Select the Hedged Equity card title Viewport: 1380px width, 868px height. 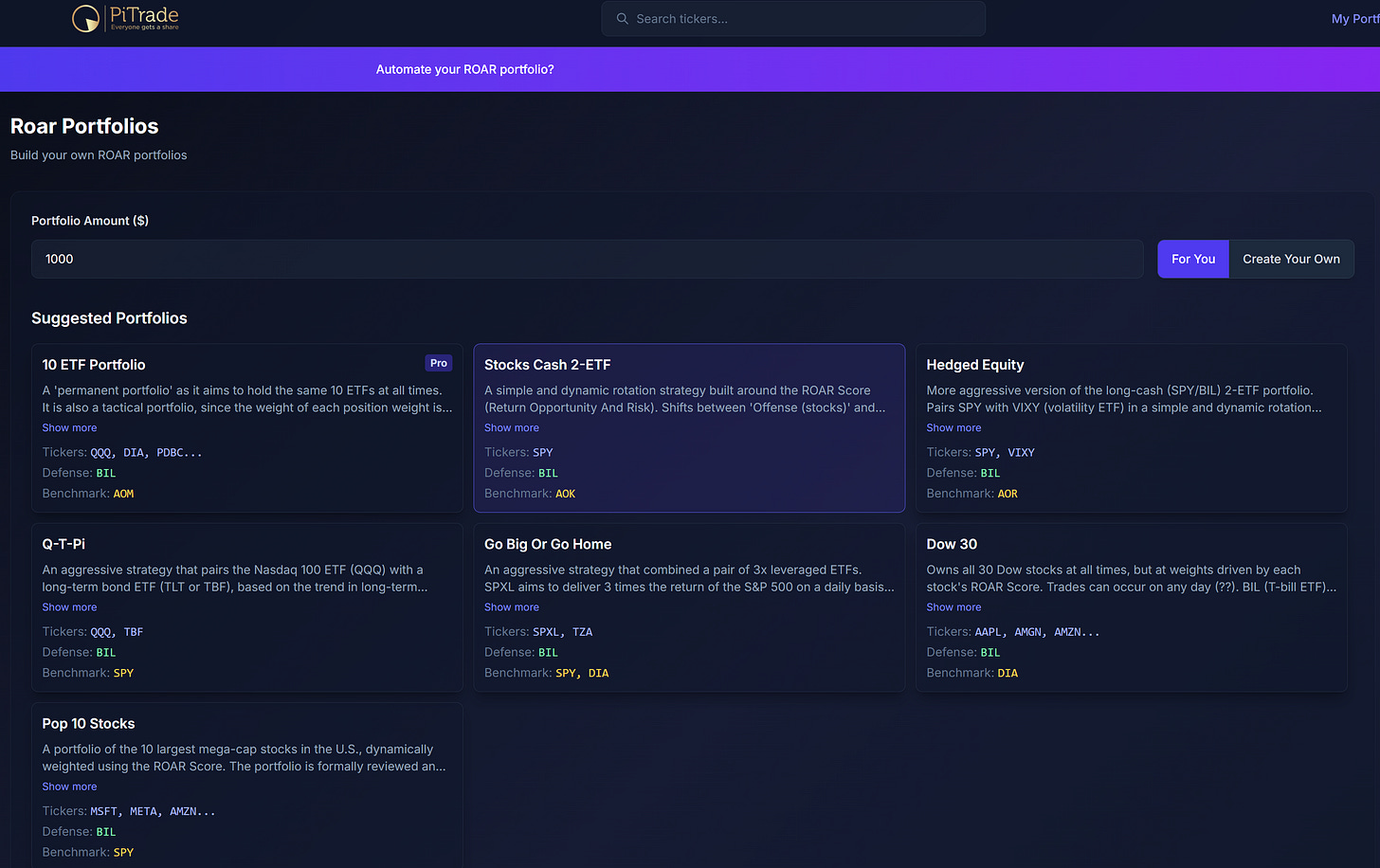pyautogui.click(x=975, y=365)
